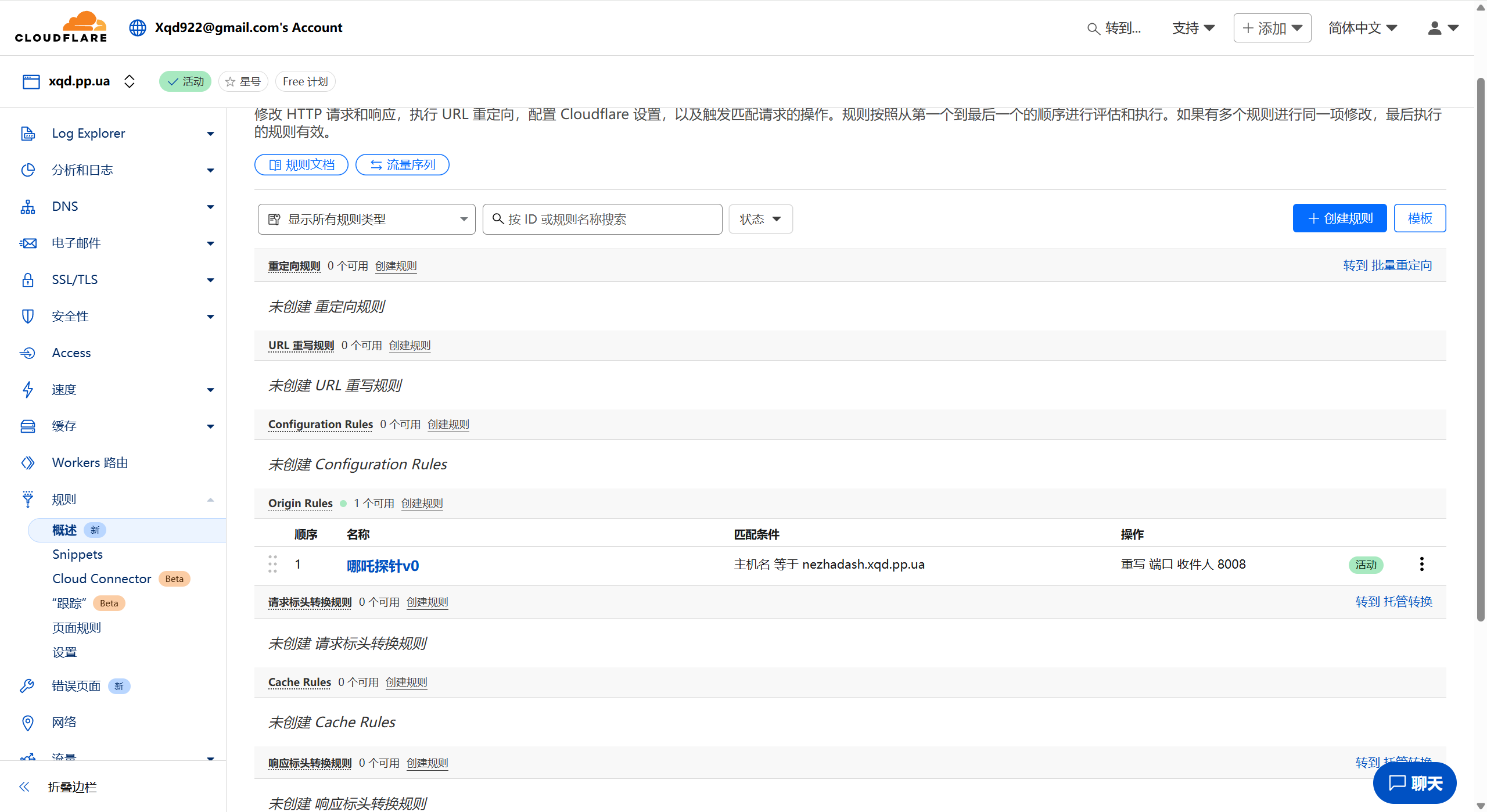Click the DNS sidebar icon
Screen dimensions: 1487x812
click(x=27, y=207)
